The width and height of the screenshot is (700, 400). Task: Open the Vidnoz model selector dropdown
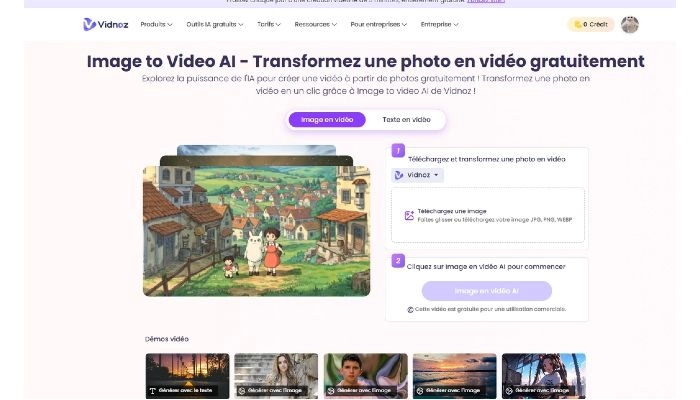click(417, 175)
